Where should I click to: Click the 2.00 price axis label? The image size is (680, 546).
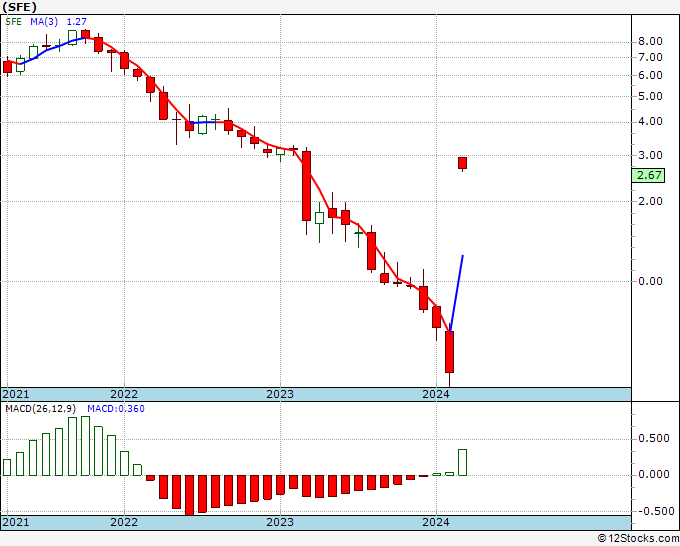pos(650,201)
